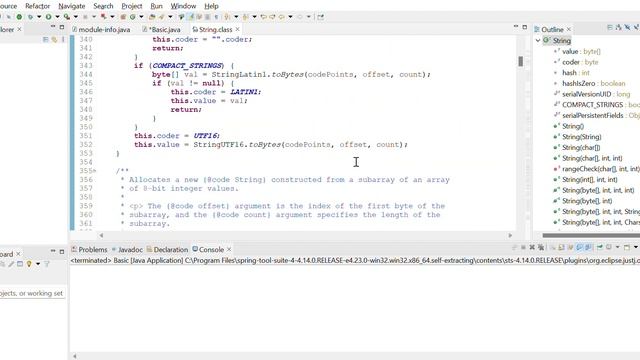640x360 pixels.
Task: Open the Run menu
Action: pos(156,6)
